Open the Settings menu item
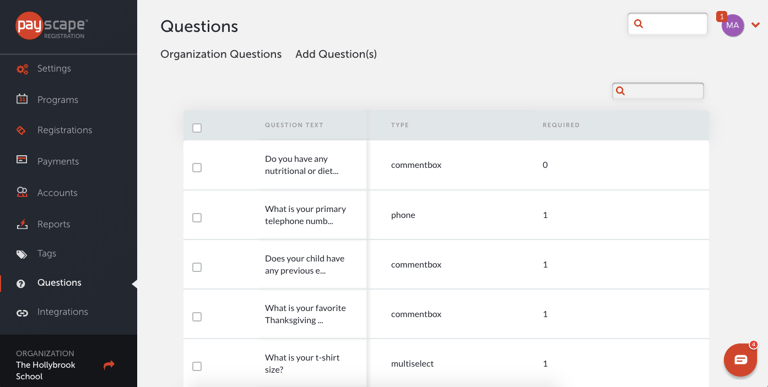 click(x=54, y=69)
